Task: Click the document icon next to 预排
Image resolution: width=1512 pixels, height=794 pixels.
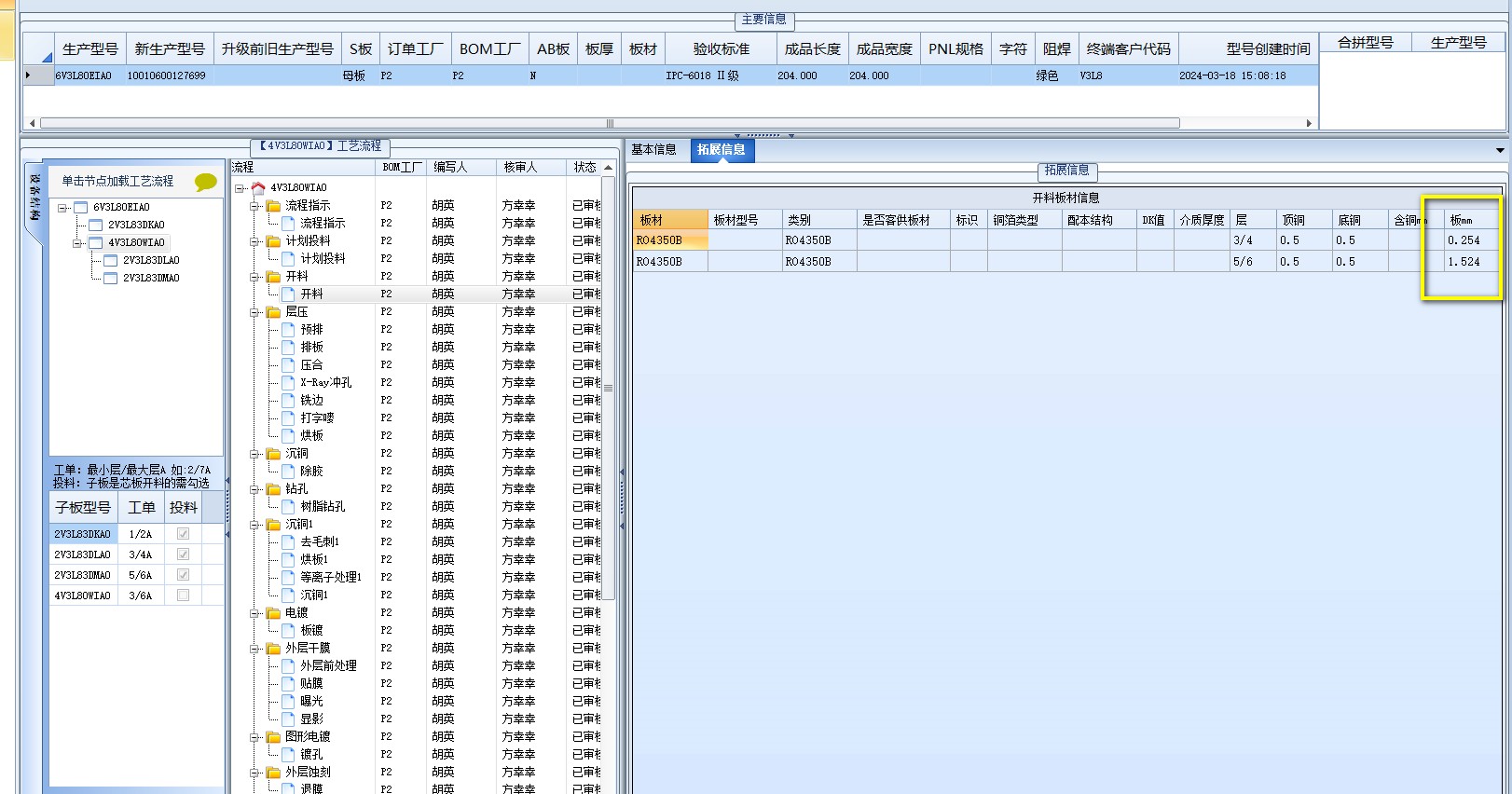Action: coord(288,329)
